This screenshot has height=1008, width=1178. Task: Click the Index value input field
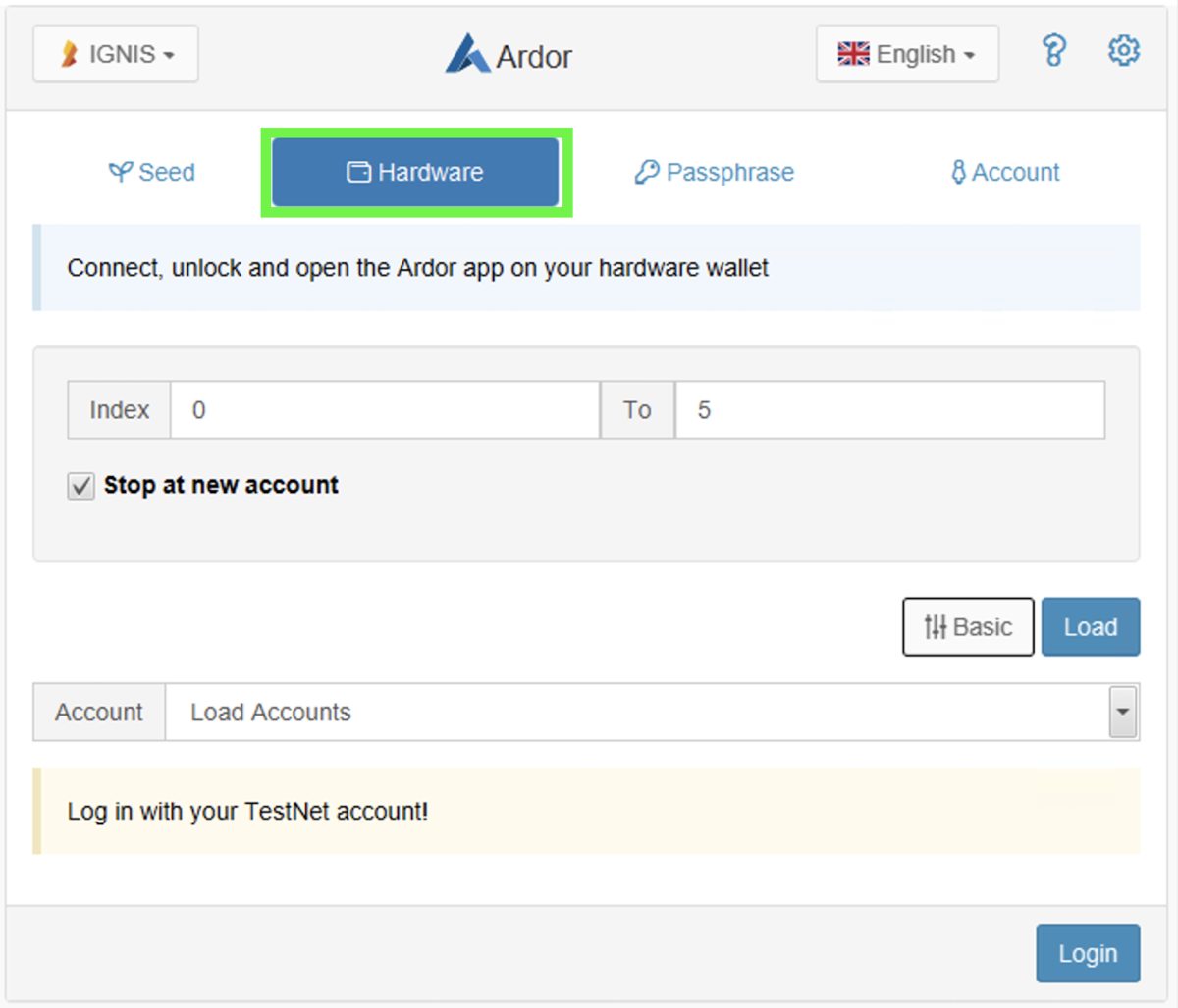(383, 410)
